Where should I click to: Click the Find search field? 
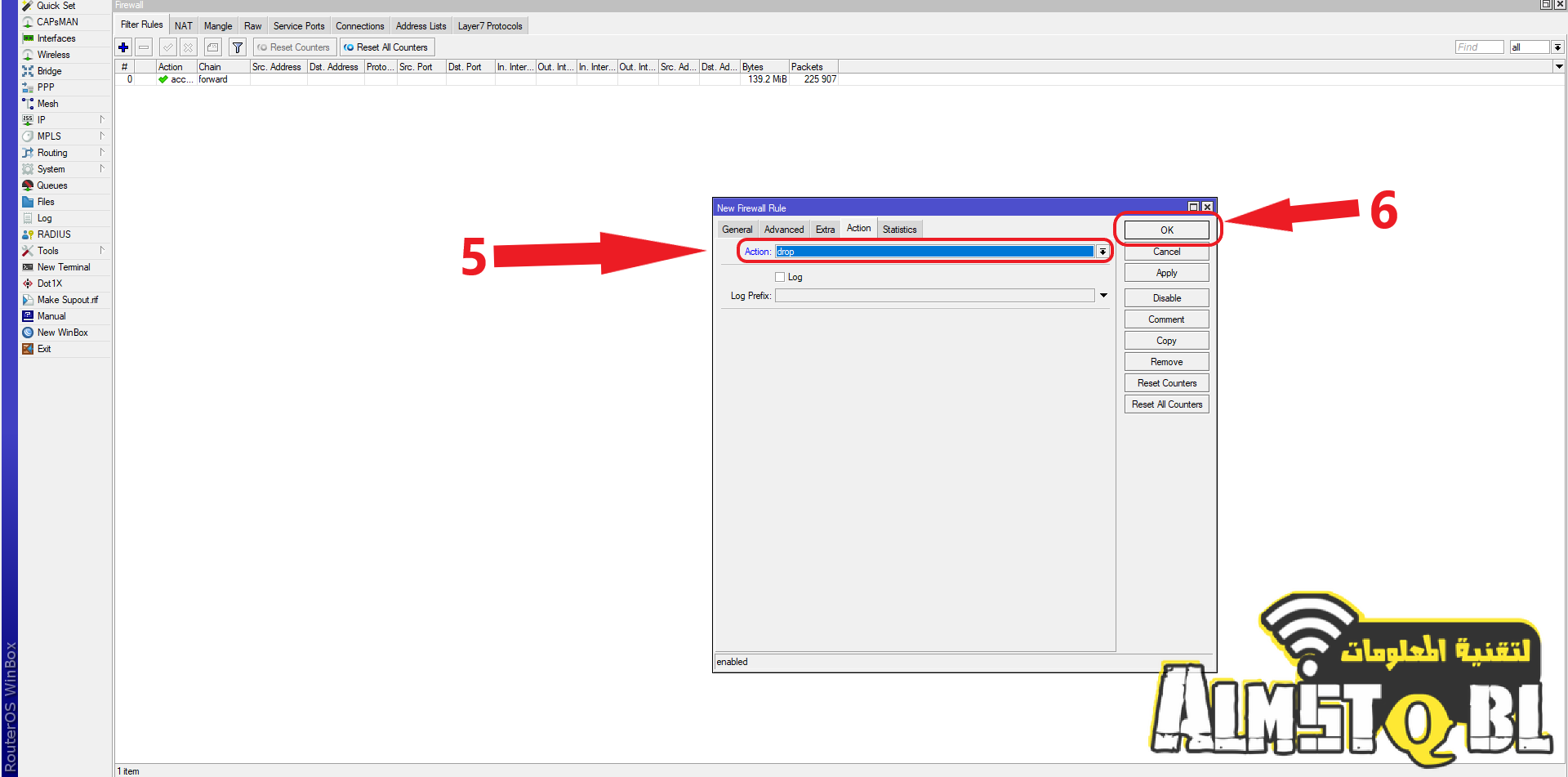(x=1478, y=47)
